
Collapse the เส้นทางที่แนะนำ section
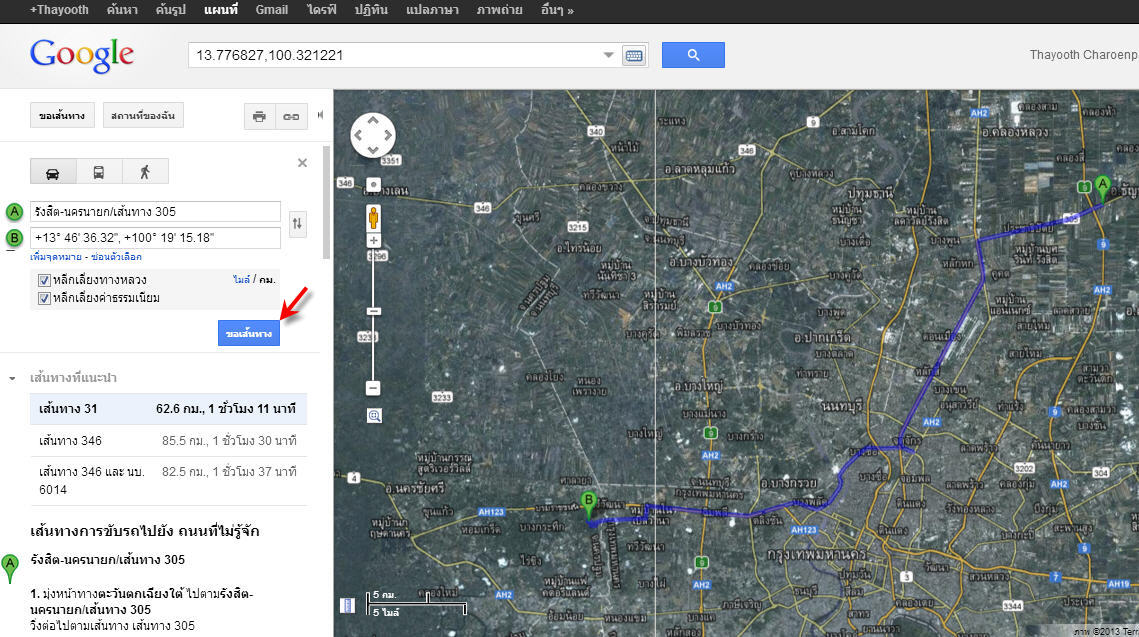[12, 378]
